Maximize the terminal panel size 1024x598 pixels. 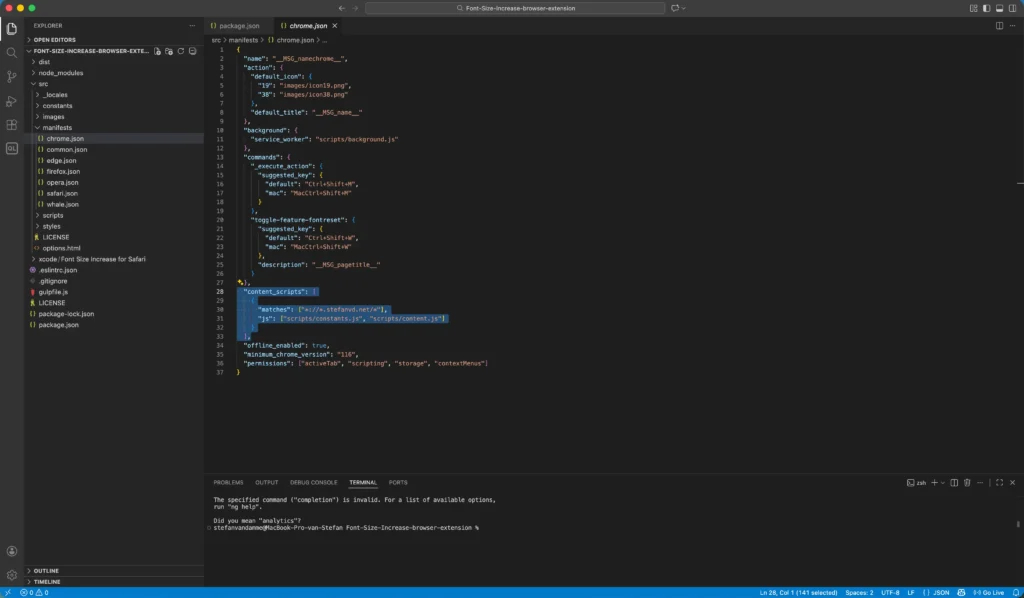[999, 482]
